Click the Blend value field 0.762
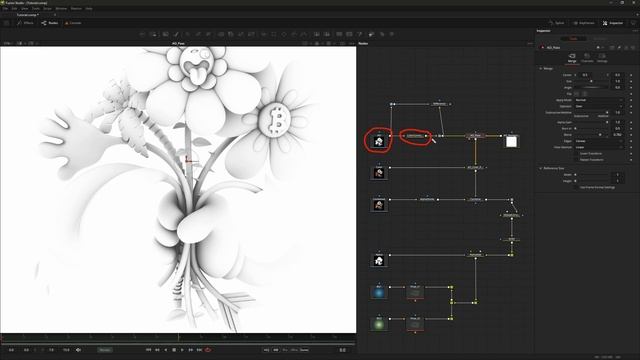Image resolution: width=640 pixels, height=360 pixels. (618, 135)
